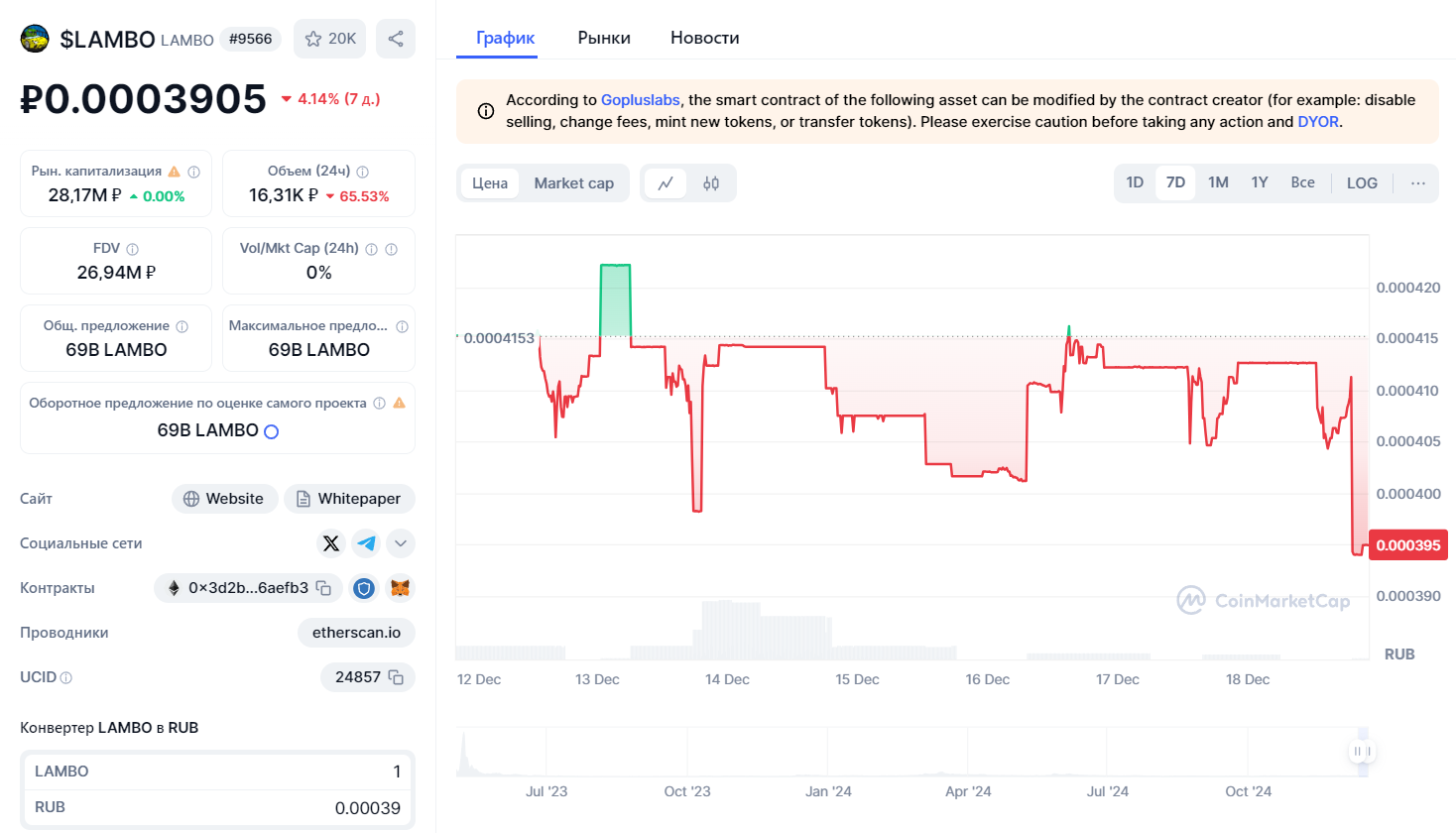
Task: Set chart range to 1D
Action: 1135,182
